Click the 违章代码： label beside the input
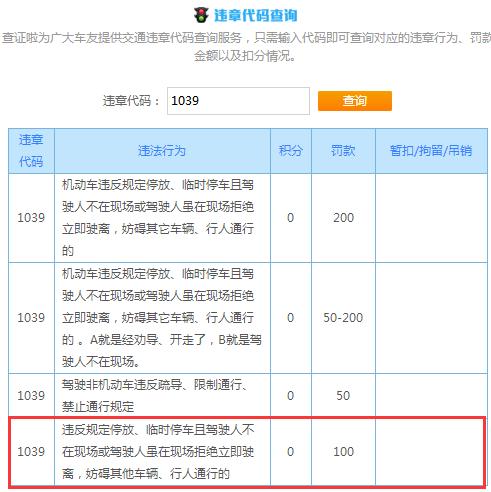The width and height of the screenshot is (491, 492). click(x=132, y=101)
